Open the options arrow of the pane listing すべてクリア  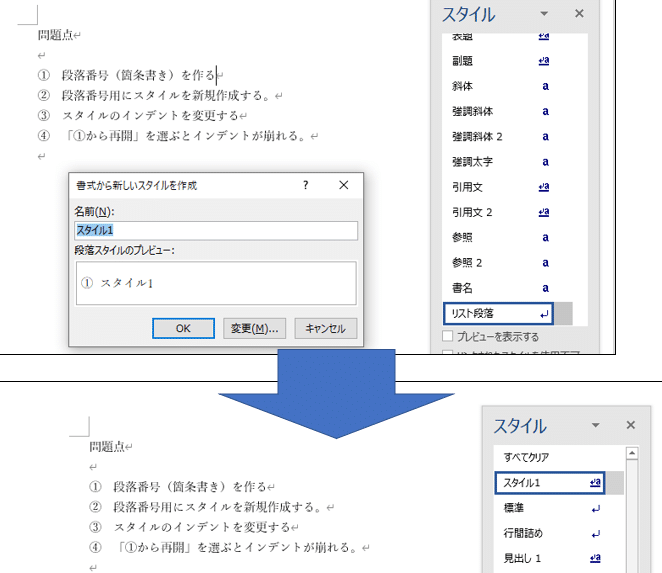[597, 425]
